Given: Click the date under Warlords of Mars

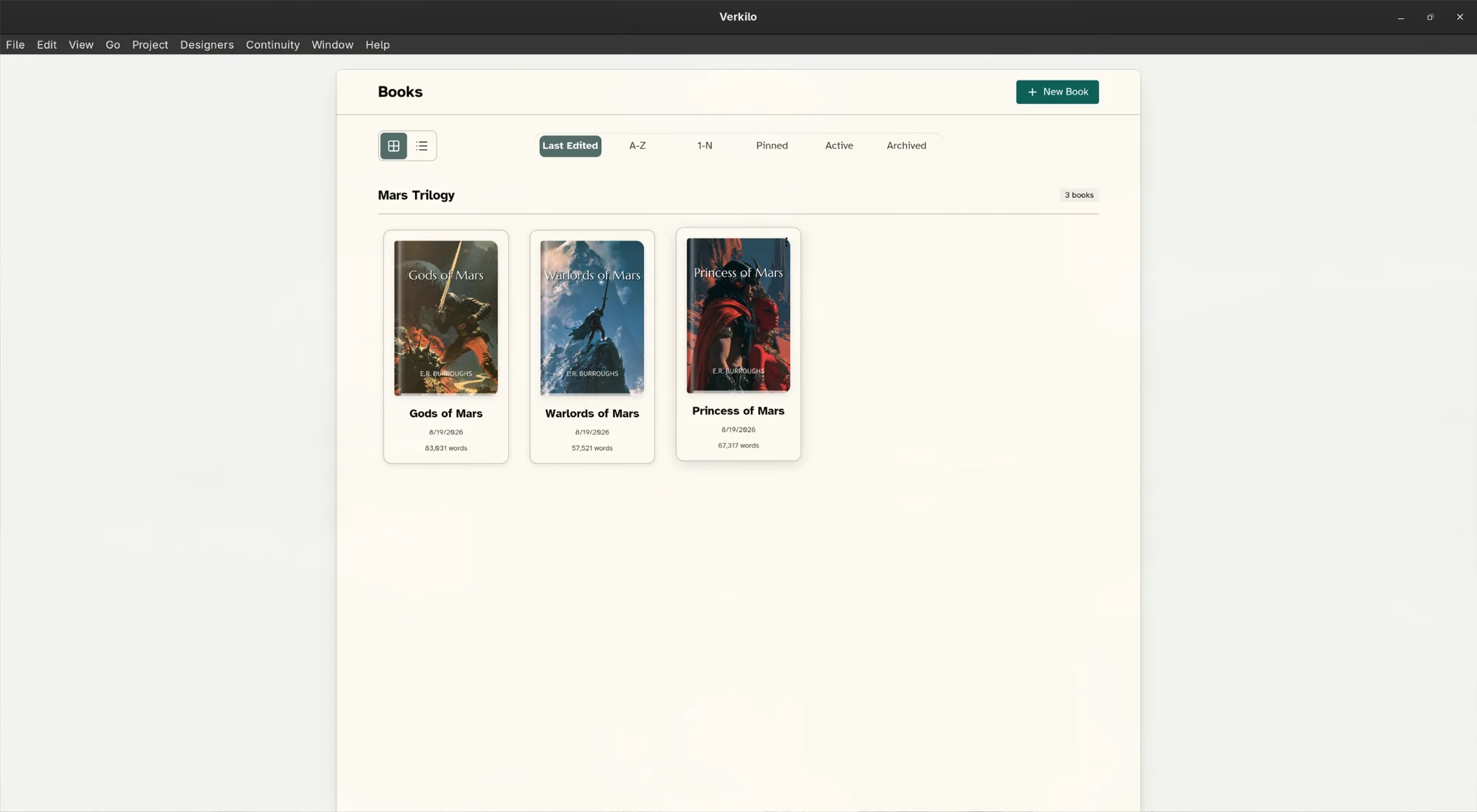Looking at the screenshot, I should point(592,433).
